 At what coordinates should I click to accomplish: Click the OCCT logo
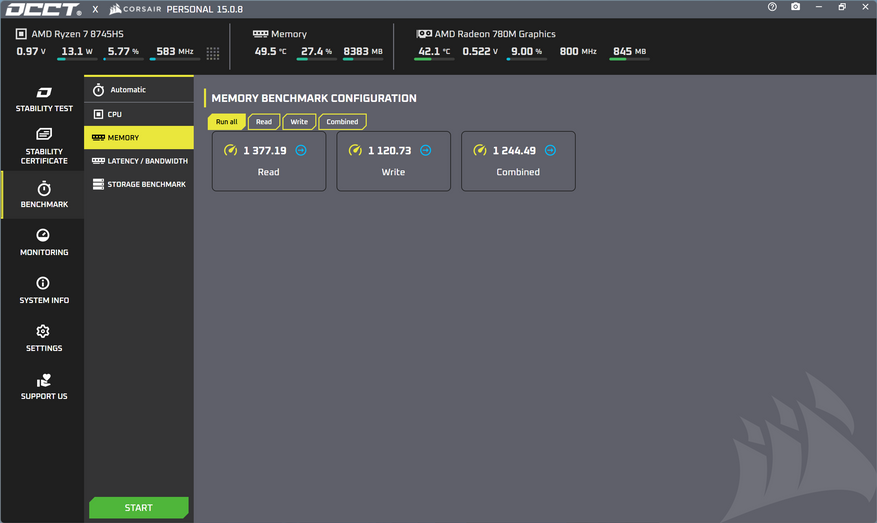43,10
